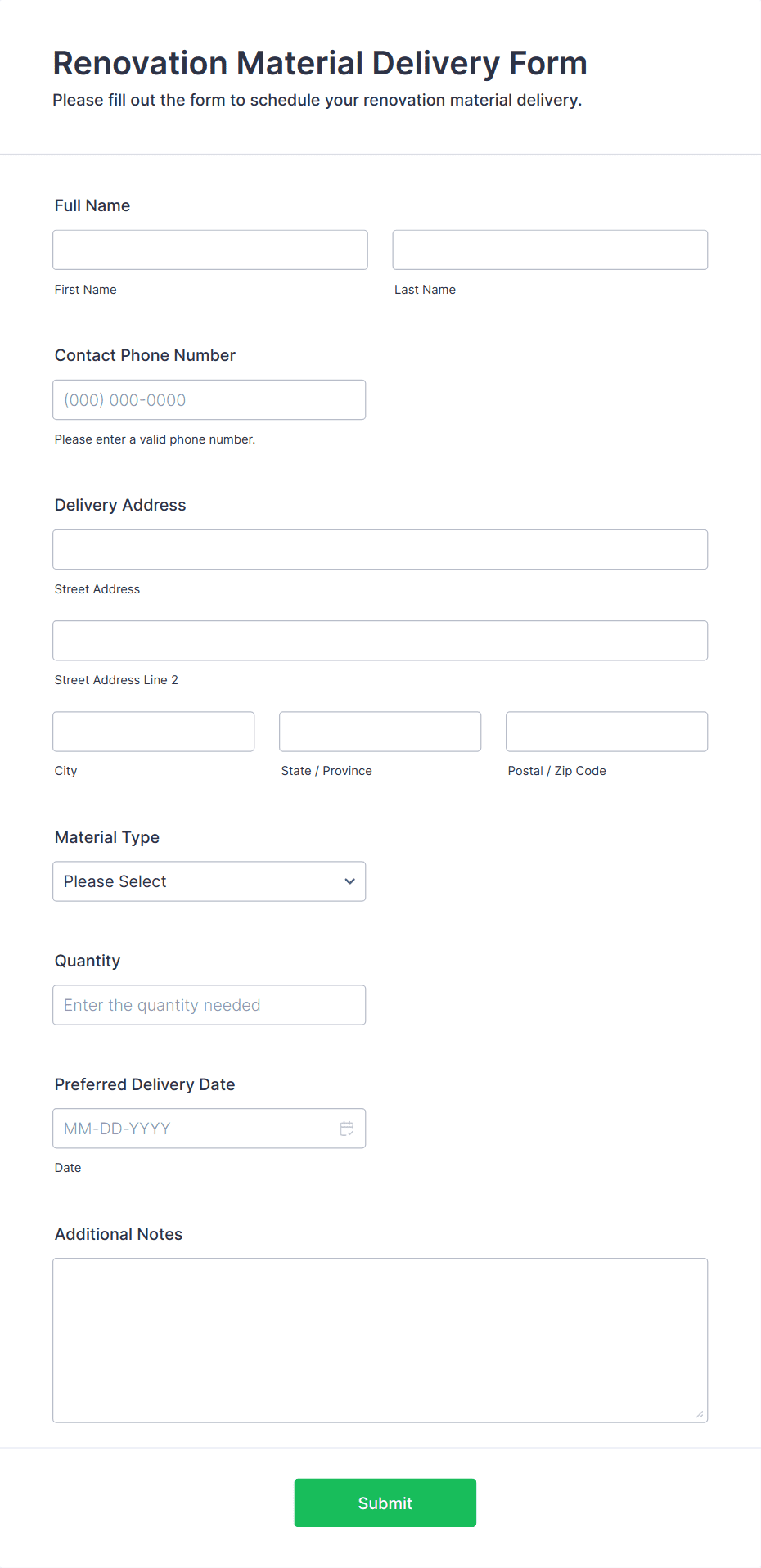The image size is (761, 1568).
Task: Click the Delivery Address label
Action: click(x=120, y=505)
